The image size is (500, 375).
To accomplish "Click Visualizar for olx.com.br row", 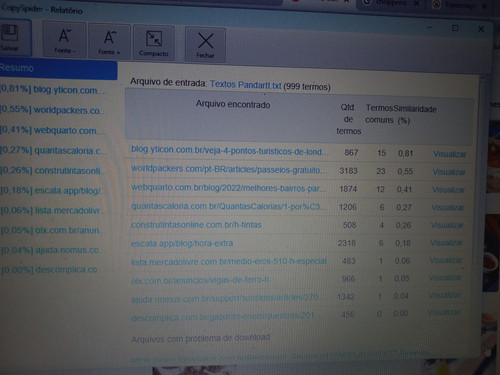I will click(445, 277).
